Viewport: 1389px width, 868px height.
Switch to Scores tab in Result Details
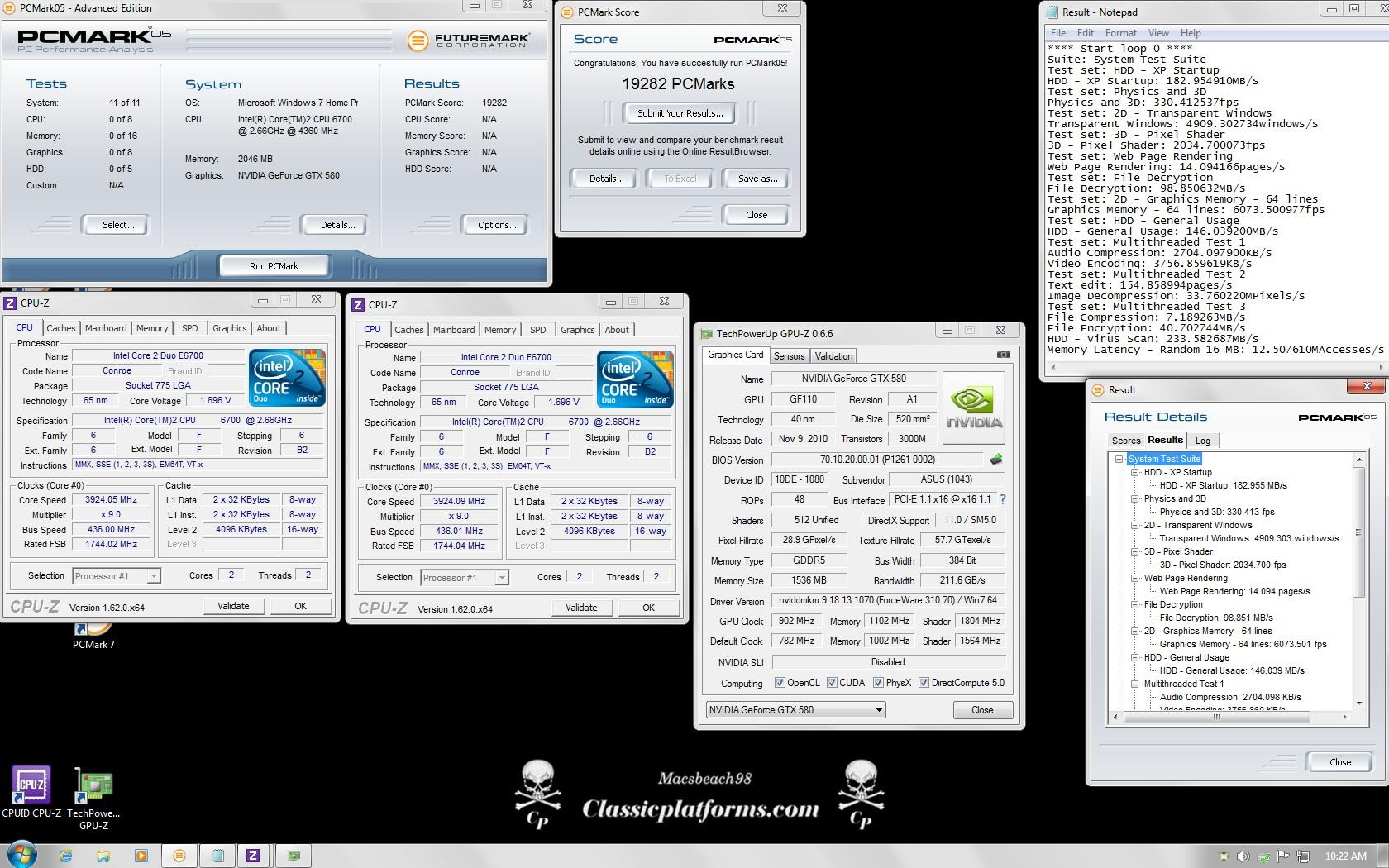pos(1125,441)
